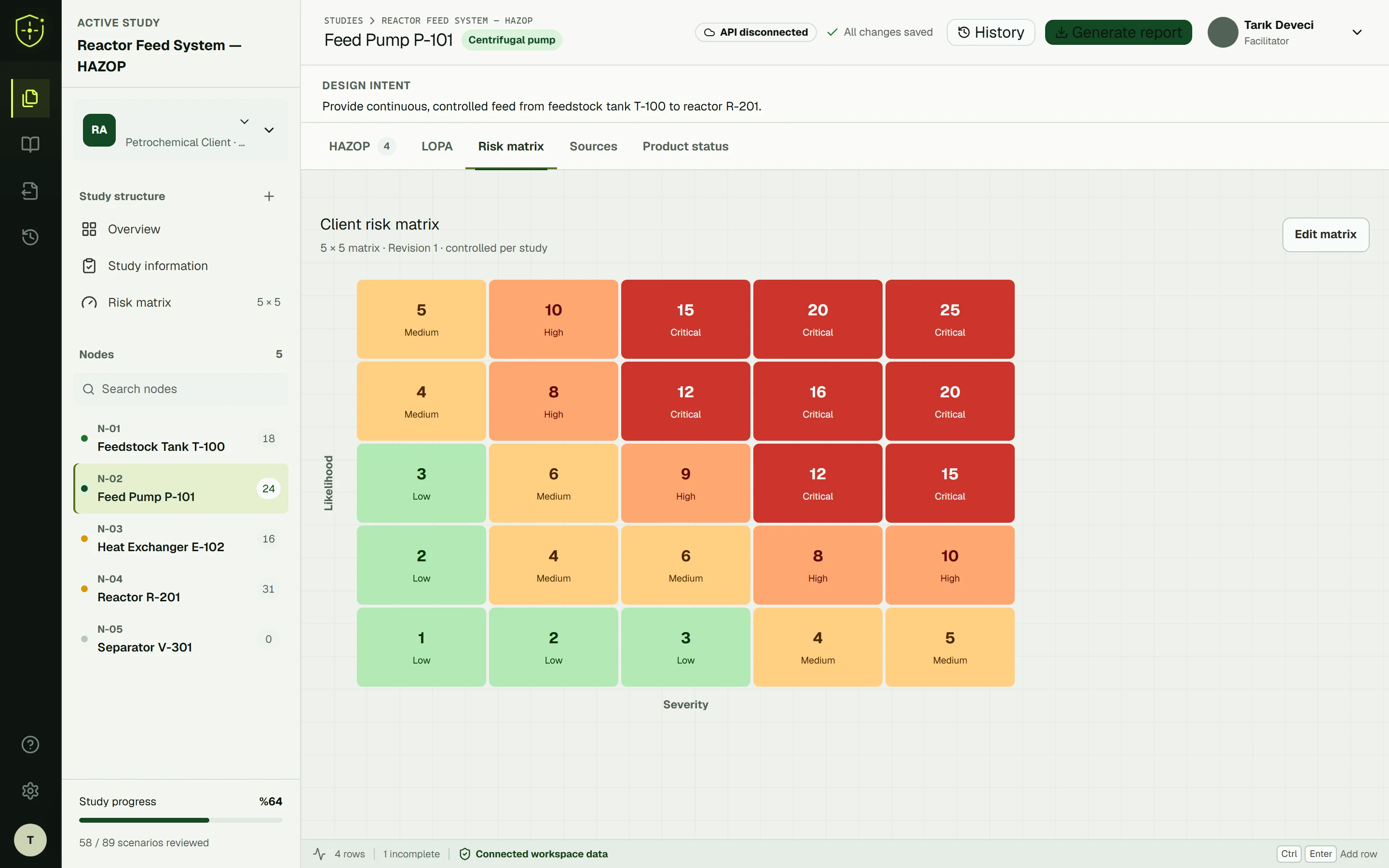The height and width of the screenshot is (868, 1389).
Task: Switch to the HAZOP tab
Action: (362, 147)
